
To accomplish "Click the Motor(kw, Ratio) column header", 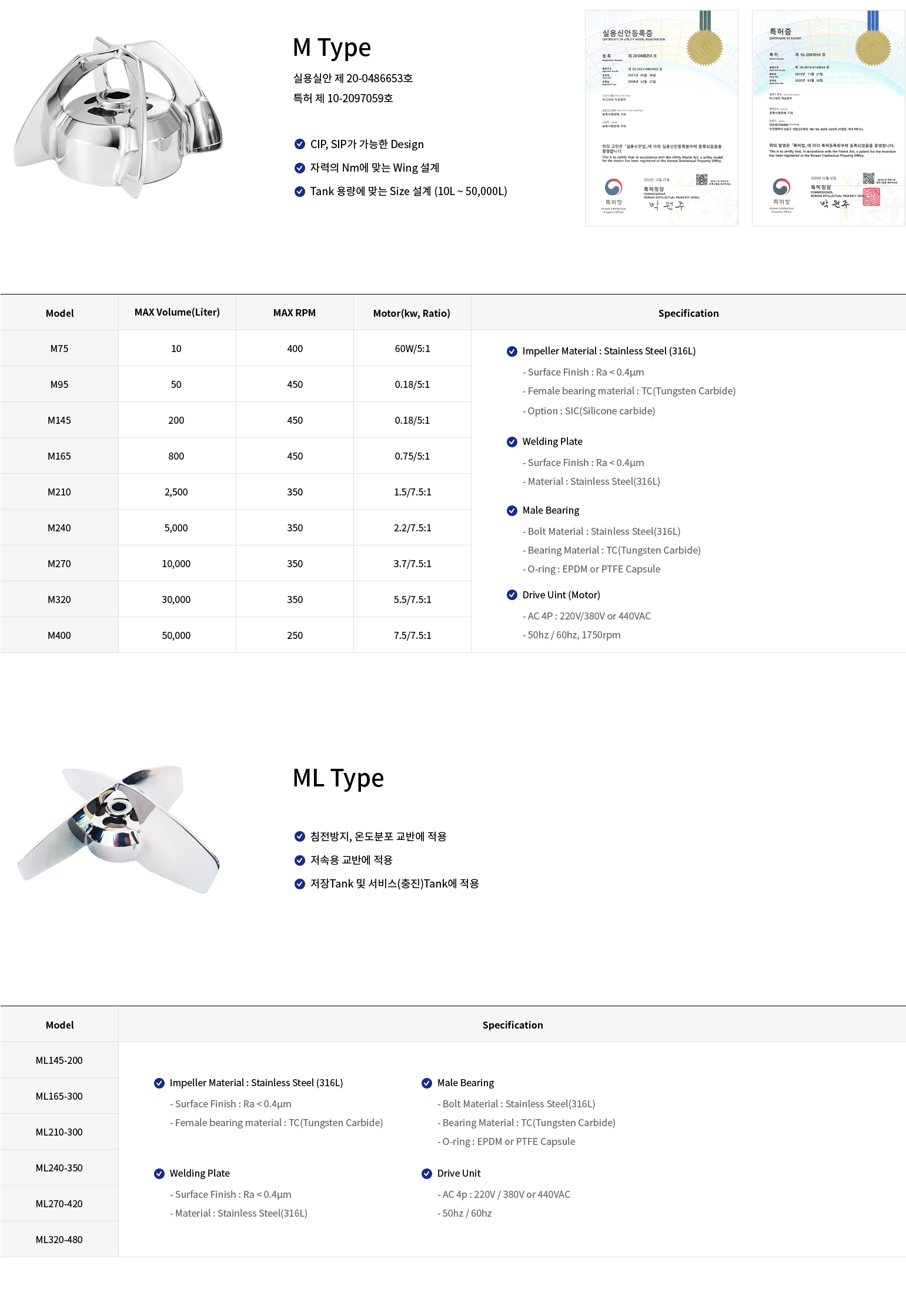I will pos(412,313).
